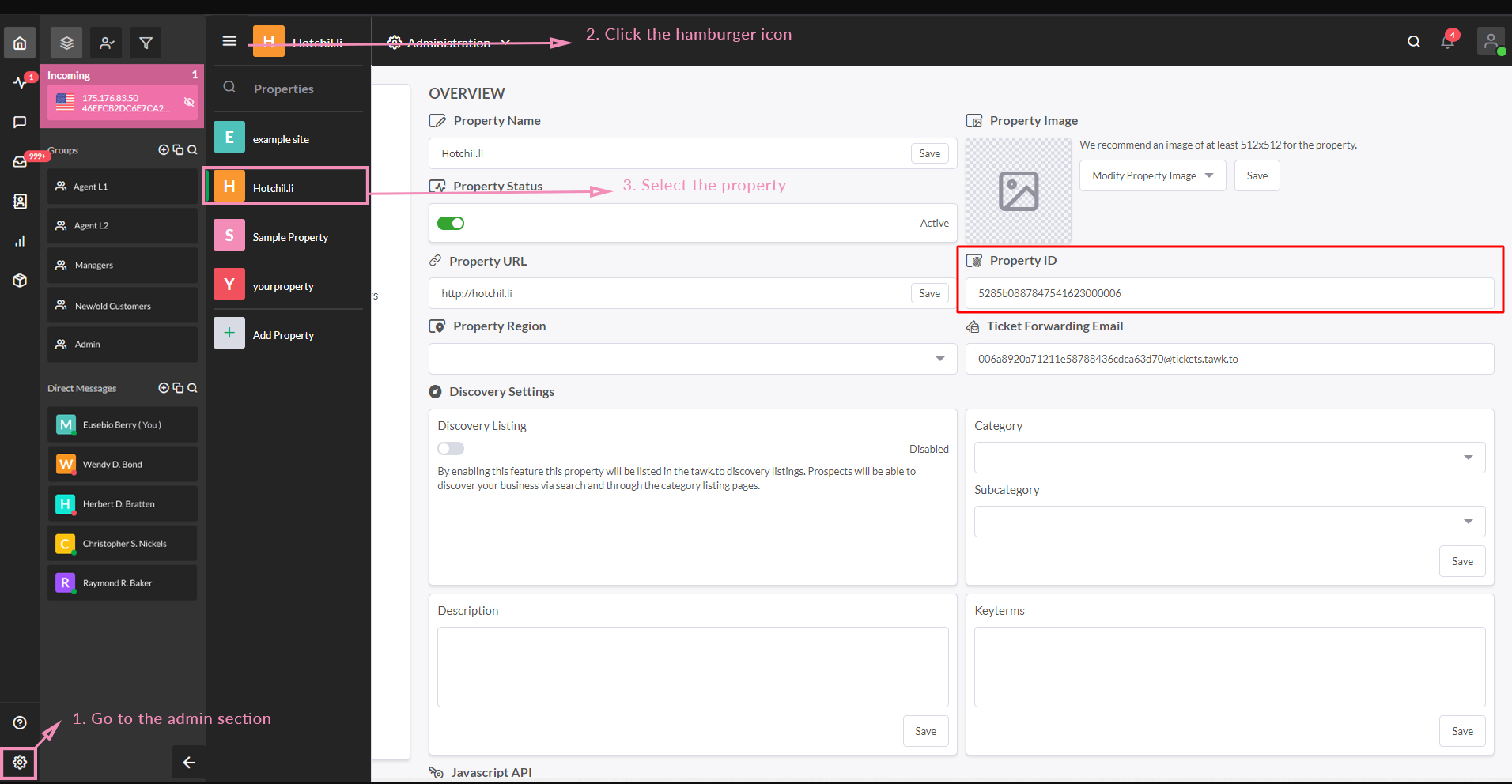Select the Sample Property item
The image size is (1512, 784).
click(x=289, y=237)
